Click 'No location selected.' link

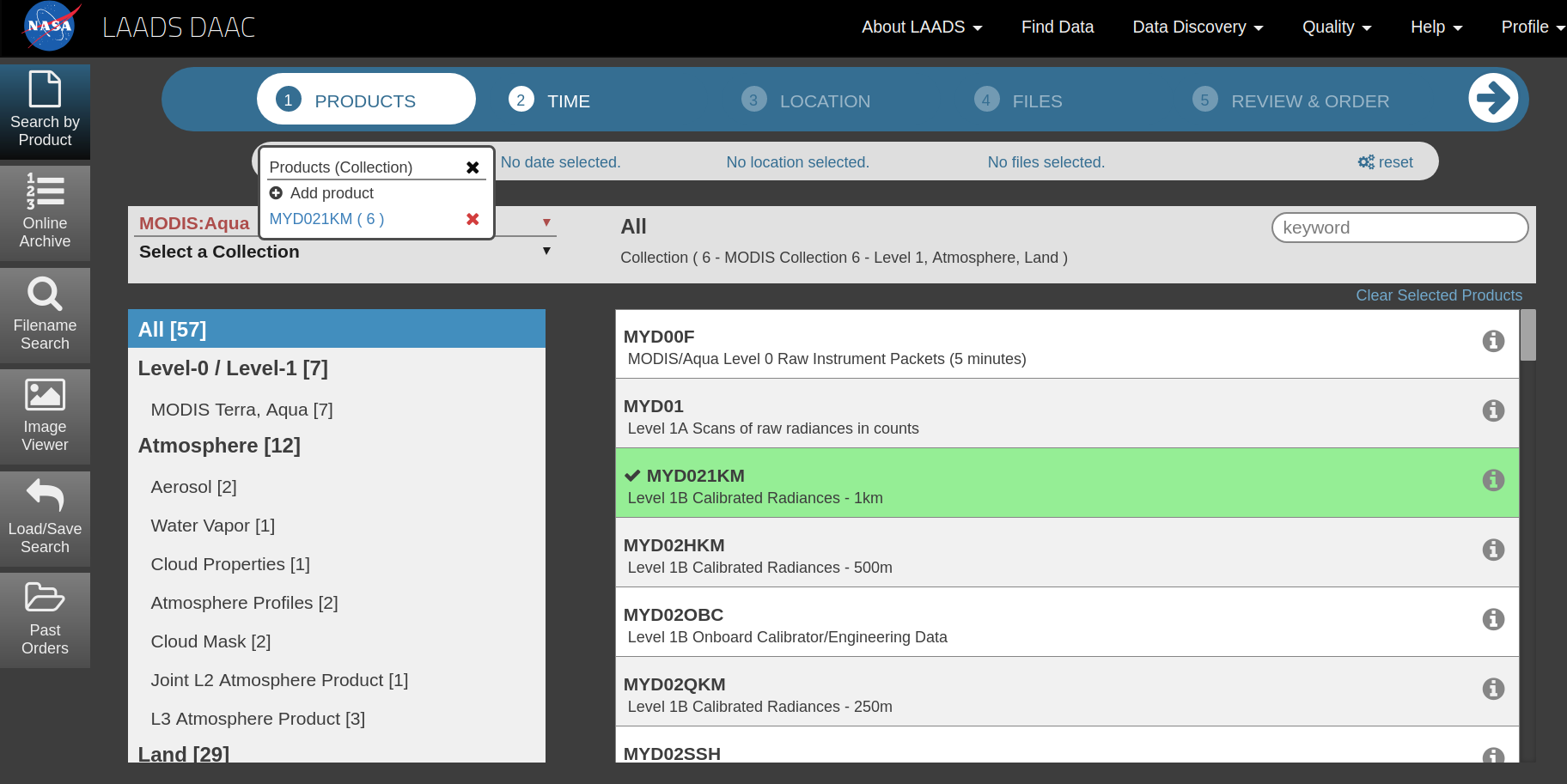pyautogui.click(x=797, y=162)
